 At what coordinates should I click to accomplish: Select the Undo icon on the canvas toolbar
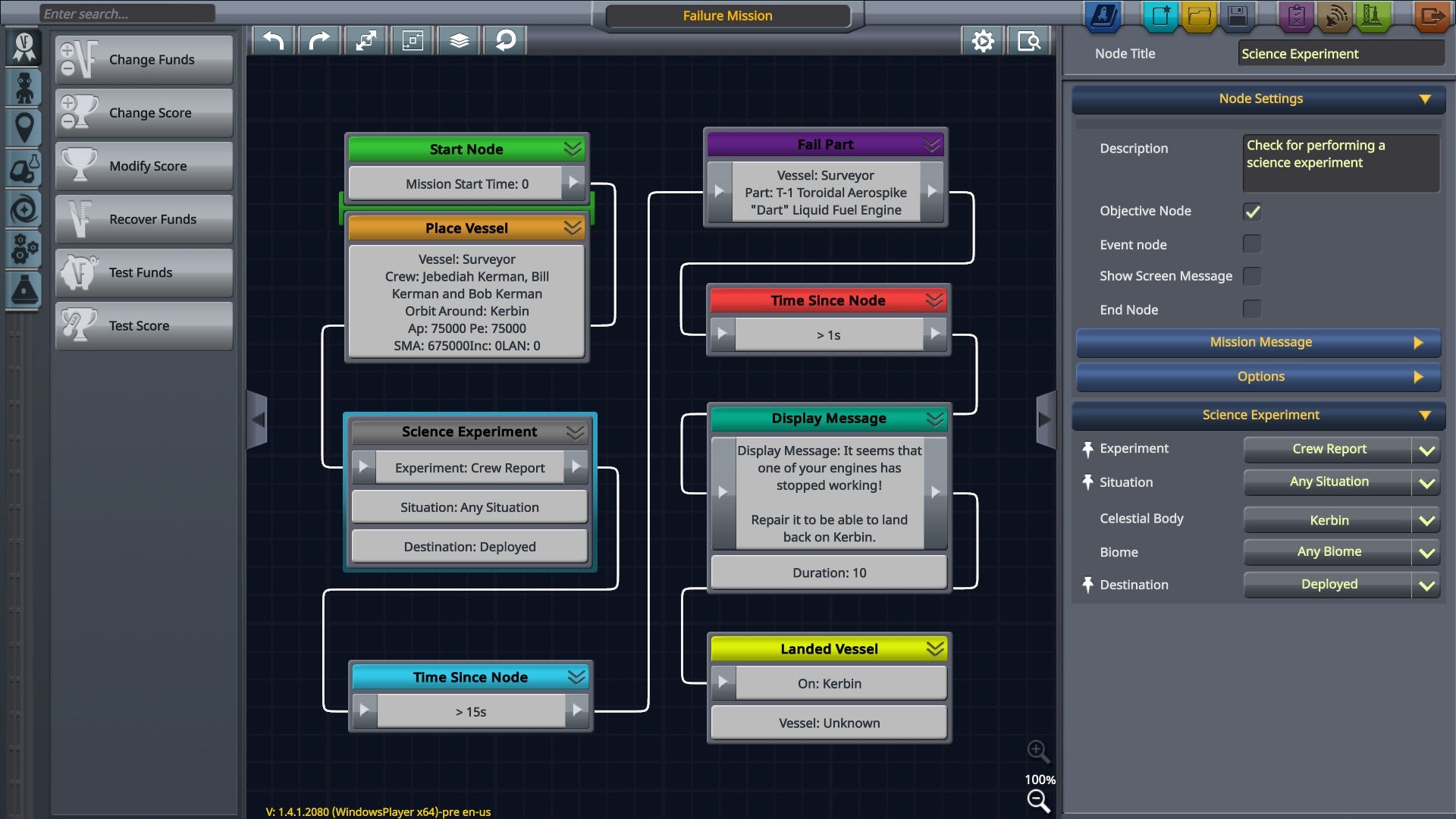273,40
